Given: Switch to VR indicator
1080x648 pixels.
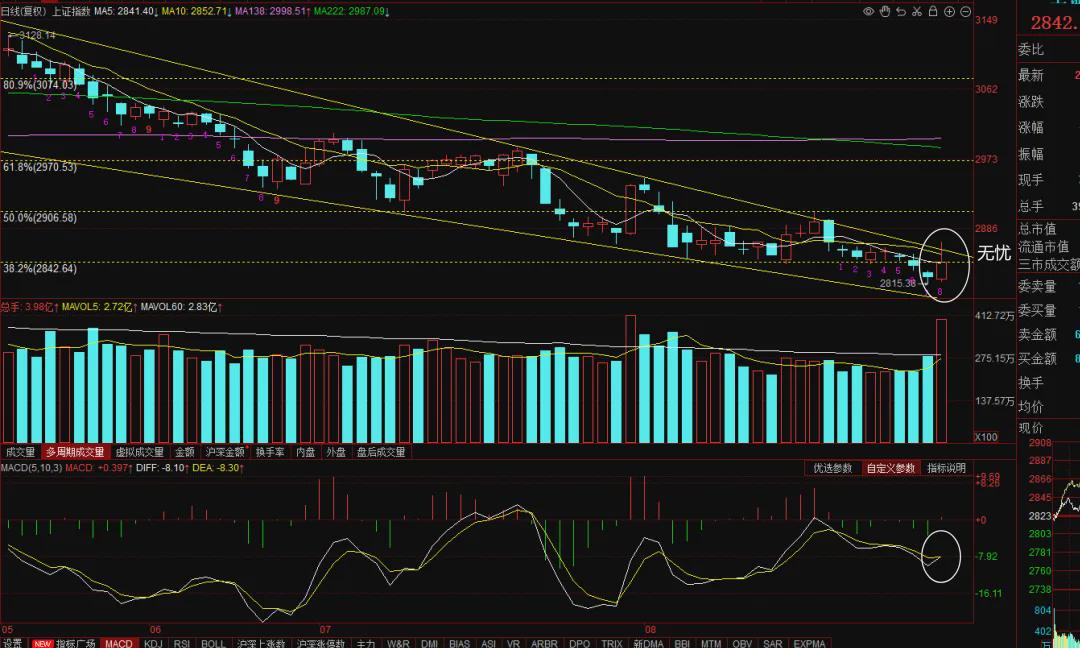Looking at the screenshot, I should click(x=513, y=643).
